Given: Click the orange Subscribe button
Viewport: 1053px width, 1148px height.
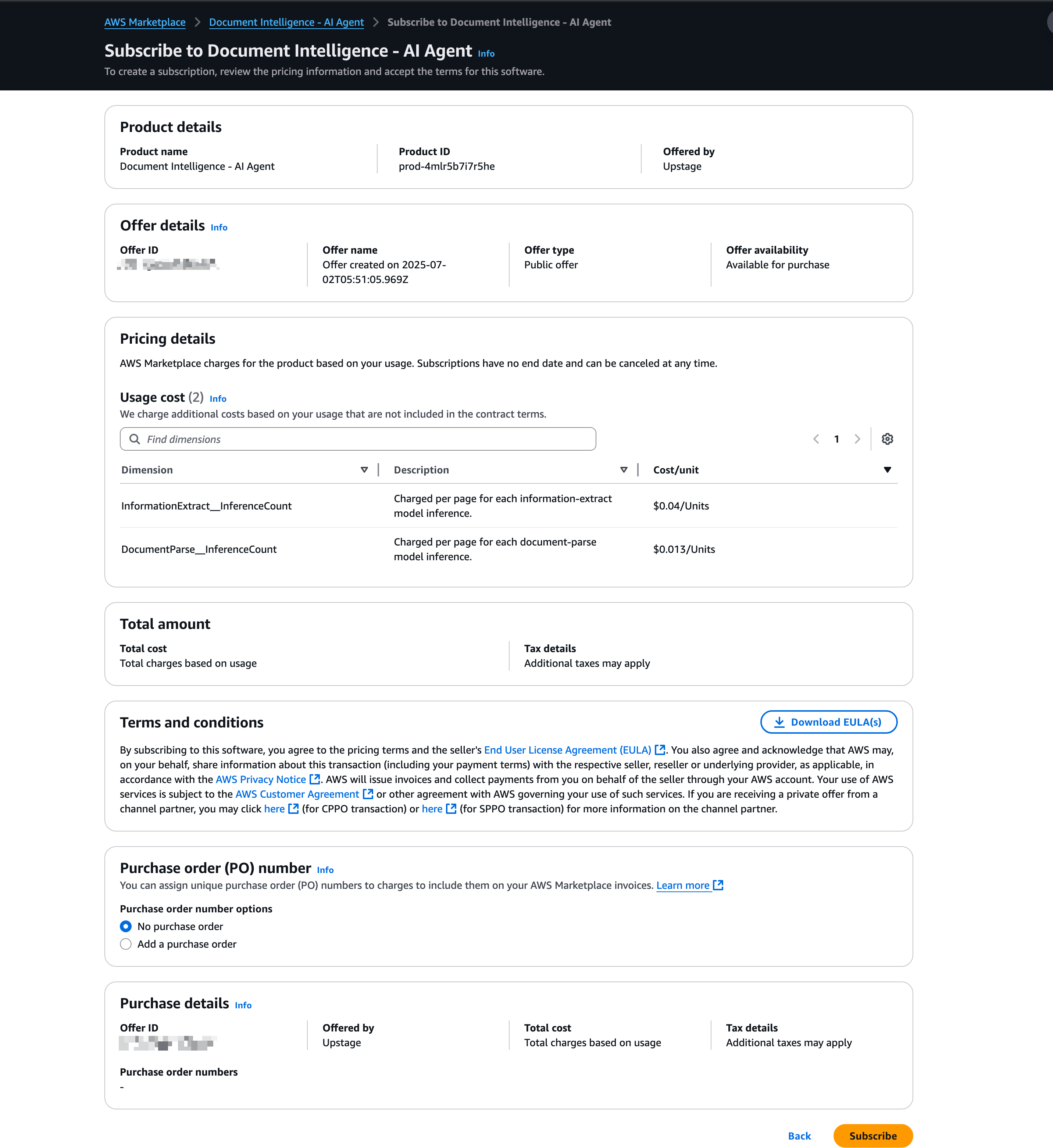Looking at the screenshot, I should tap(872, 1136).
